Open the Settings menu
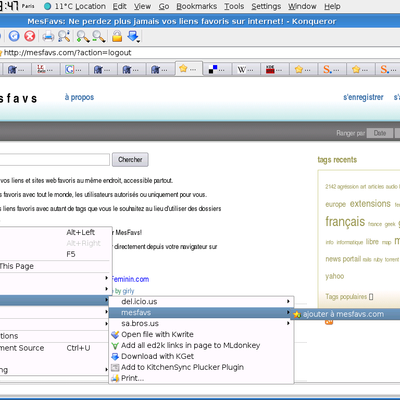400x400 pixels. click(x=266, y=6)
